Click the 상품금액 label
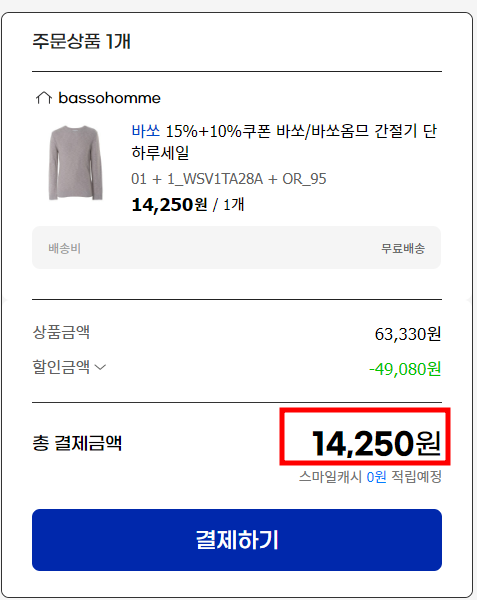 pos(61,332)
